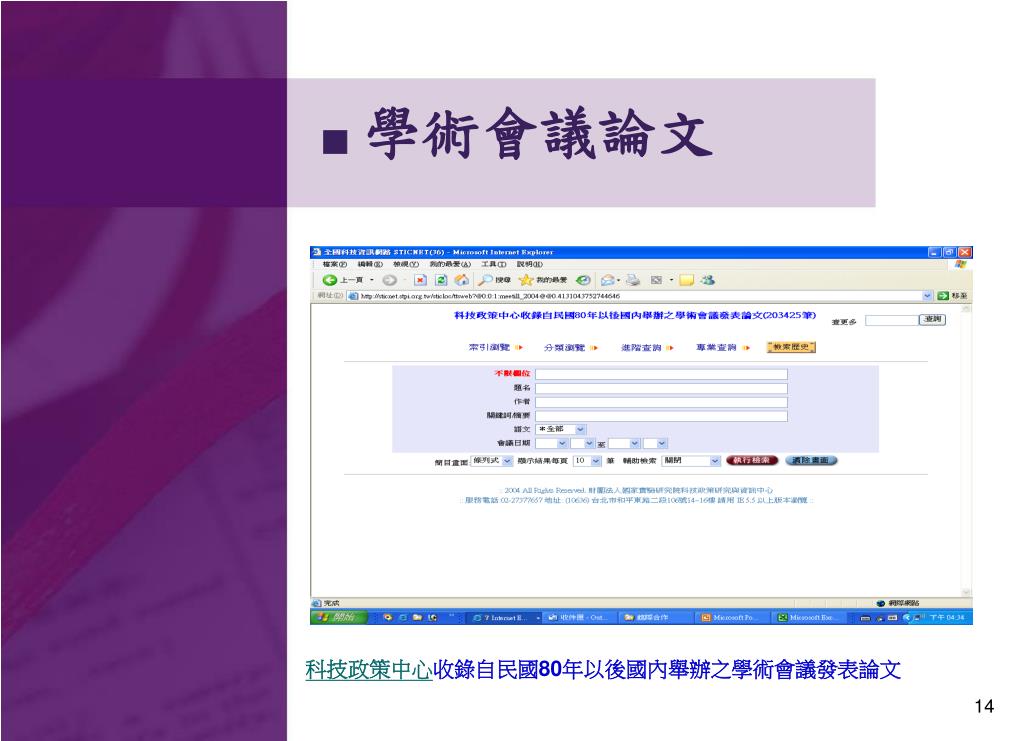Open the Microsoft PowerPoint taskbar item

pos(730,617)
